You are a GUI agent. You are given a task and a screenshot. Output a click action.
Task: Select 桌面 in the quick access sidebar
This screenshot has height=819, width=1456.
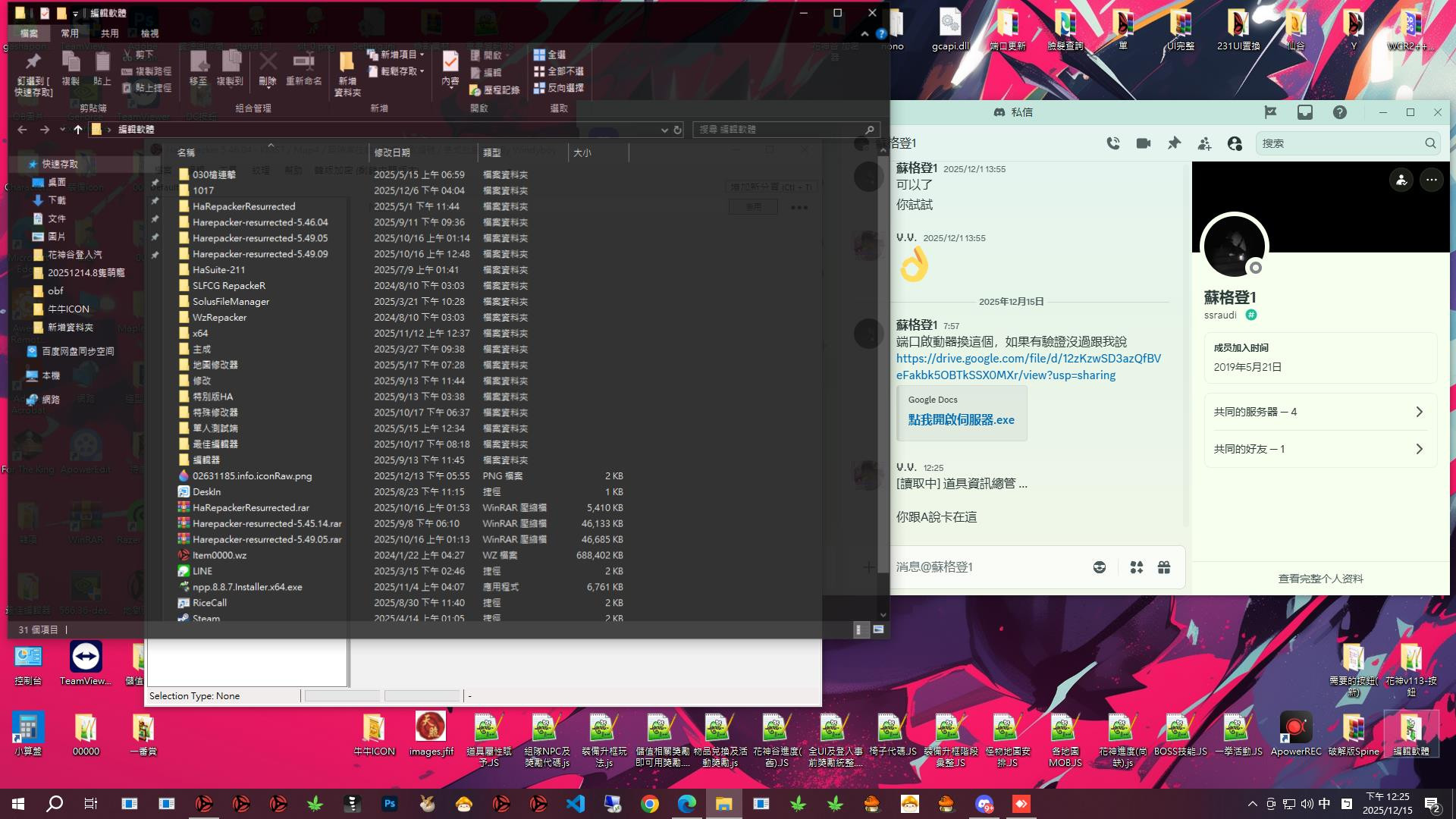point(57,182)
